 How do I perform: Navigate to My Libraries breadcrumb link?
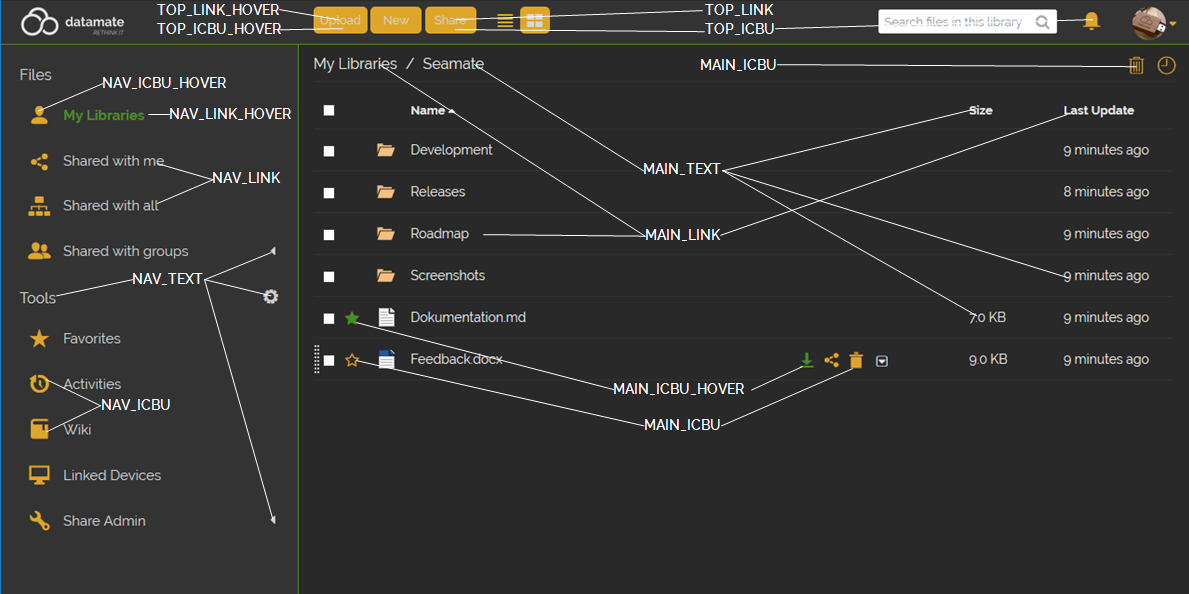tap(355, 64)
